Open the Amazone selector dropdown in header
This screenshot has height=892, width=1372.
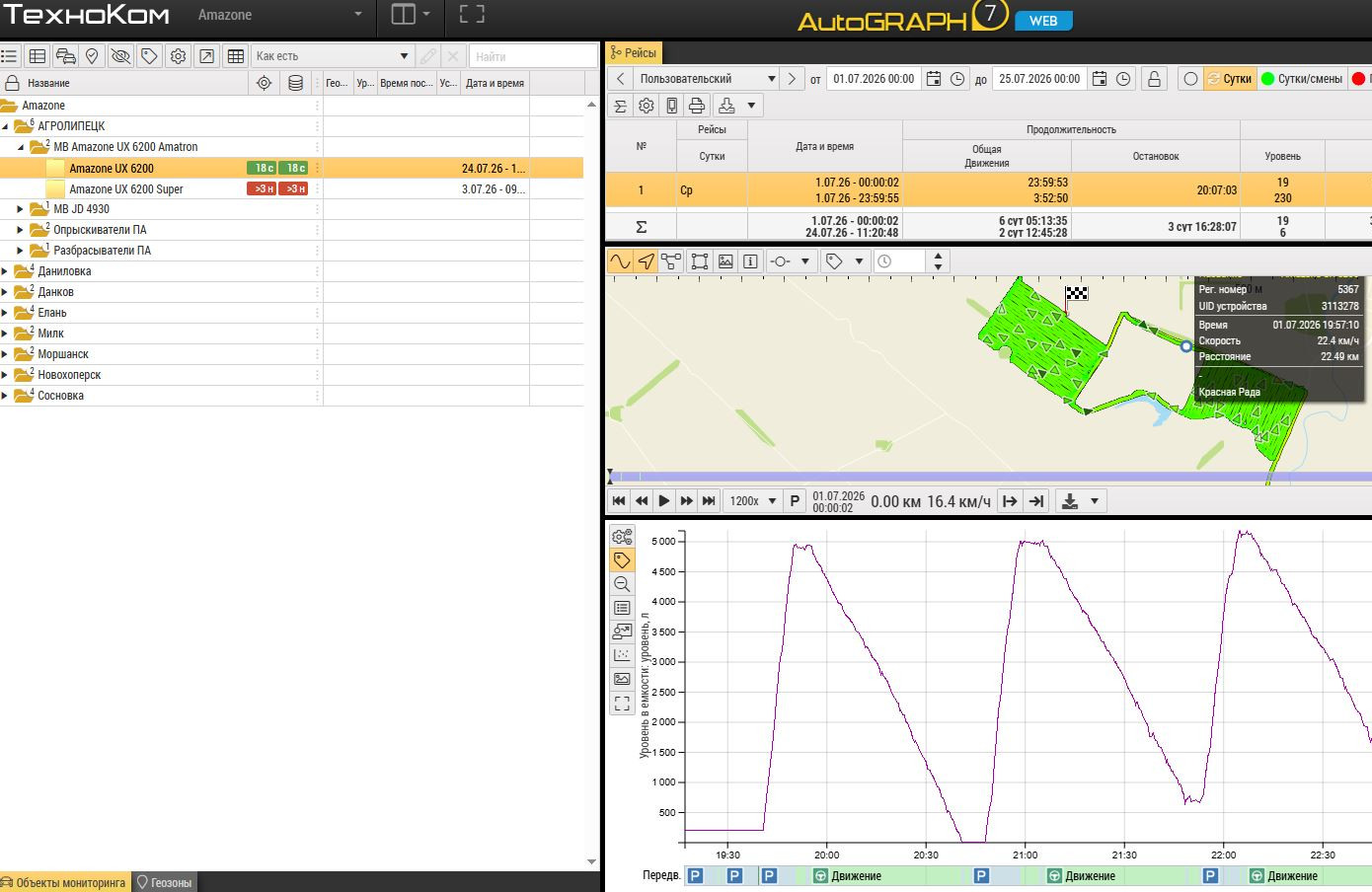280,15
